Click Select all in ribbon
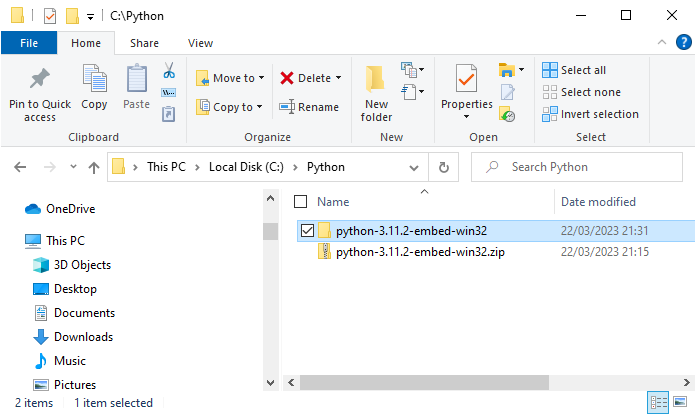The image size is (696, 415). coord(583,70)
